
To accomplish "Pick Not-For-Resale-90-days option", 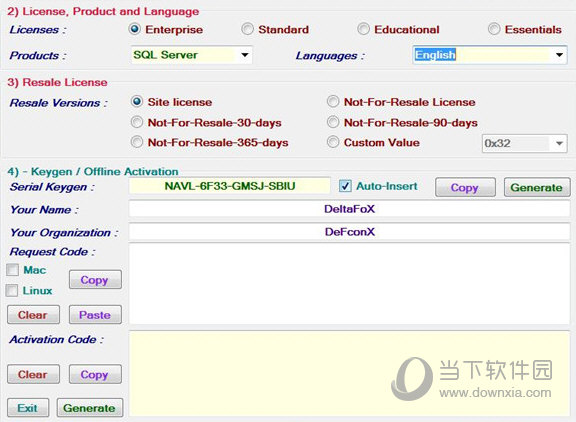I will click(333, 122).
